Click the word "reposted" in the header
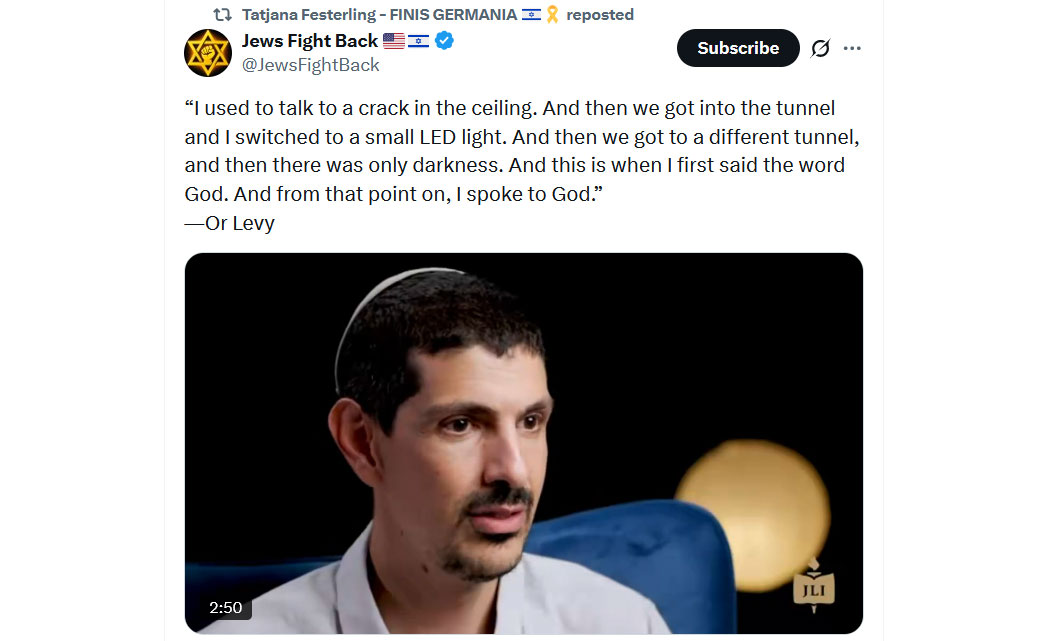Viewport: 1050px width, 641px height. (x=600, y=15)
